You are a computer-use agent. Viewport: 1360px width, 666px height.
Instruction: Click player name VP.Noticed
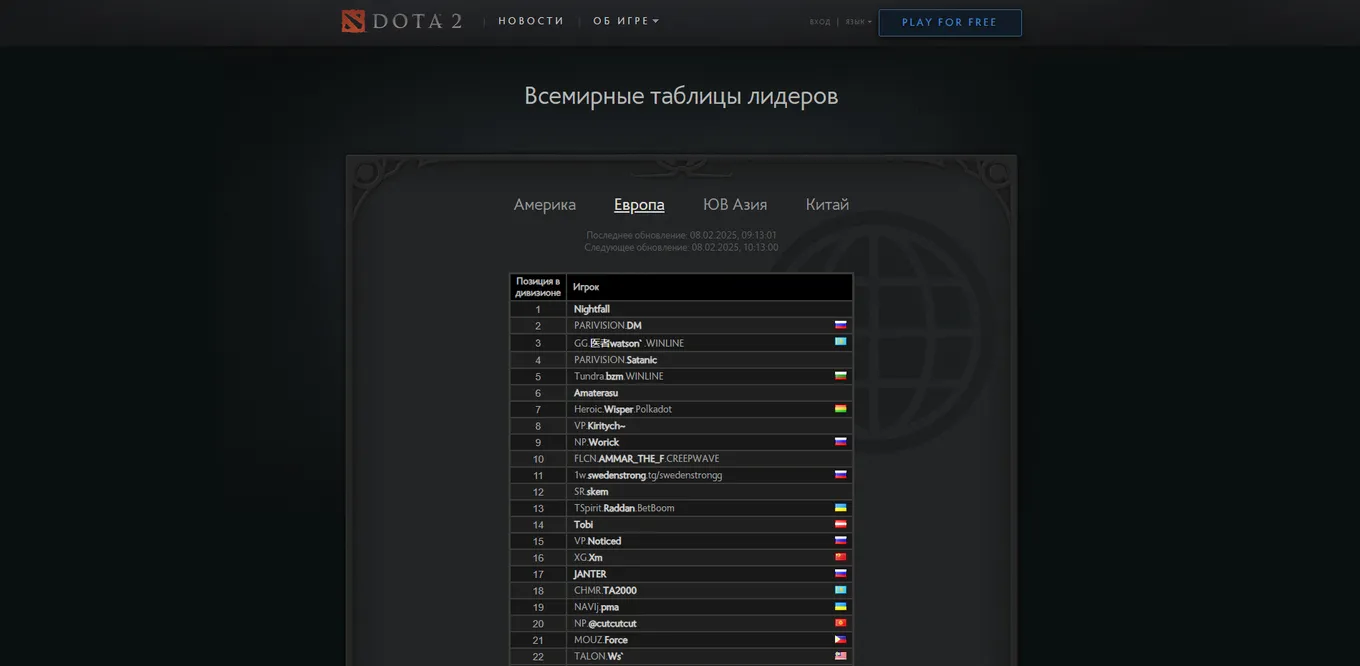point(597,541)
